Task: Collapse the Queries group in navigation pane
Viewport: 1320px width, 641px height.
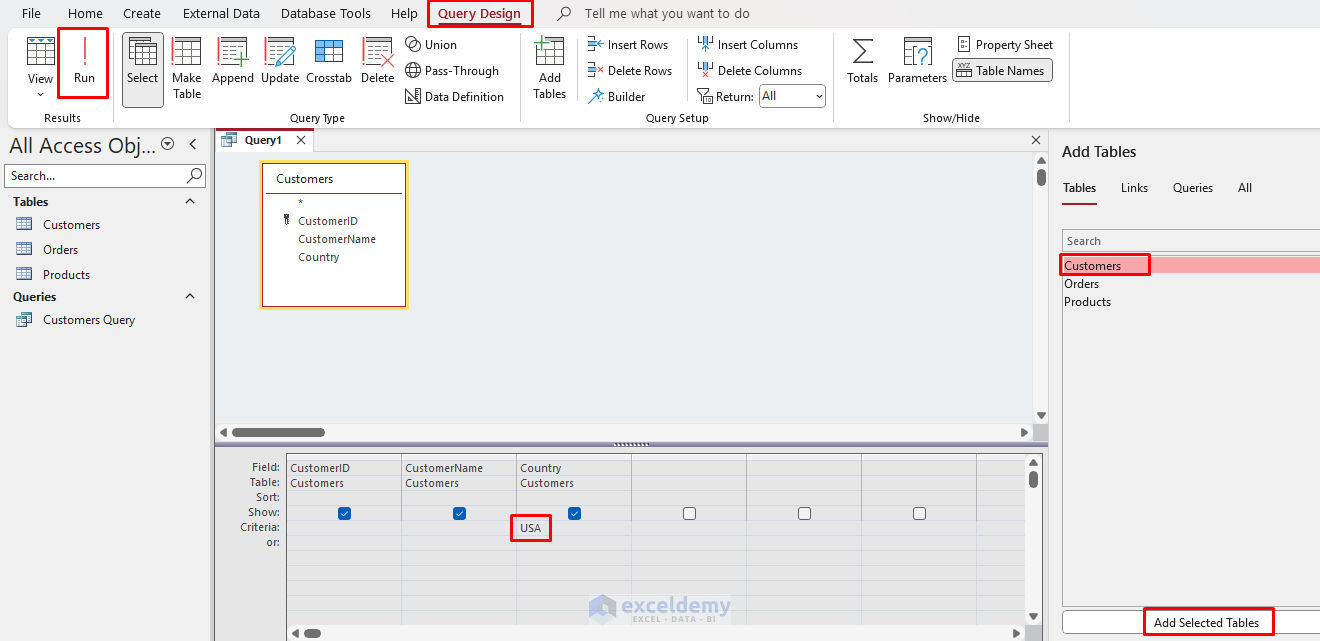Action: [x=190, y=297]
